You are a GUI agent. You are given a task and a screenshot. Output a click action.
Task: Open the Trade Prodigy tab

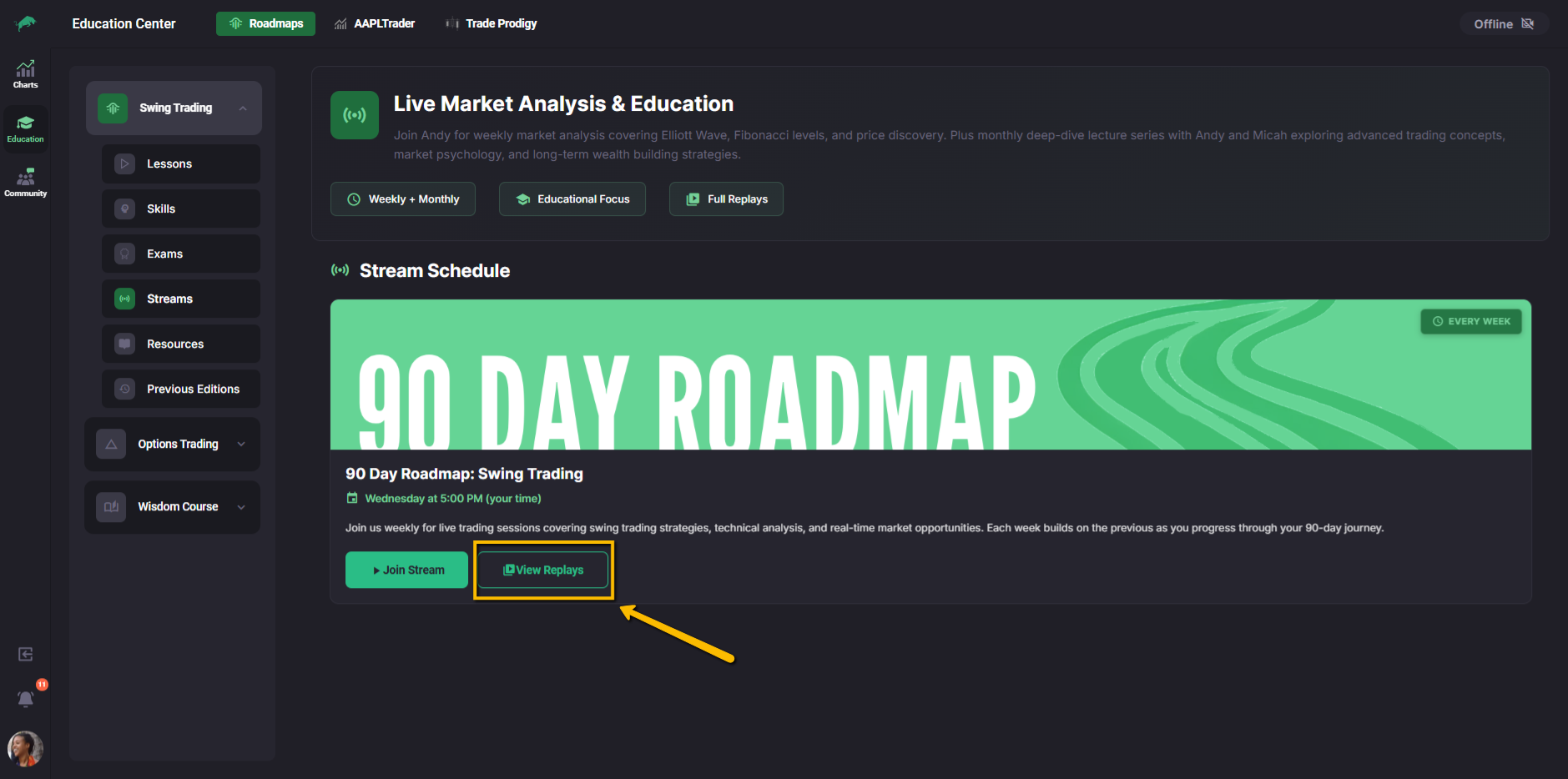pos(492,23)
